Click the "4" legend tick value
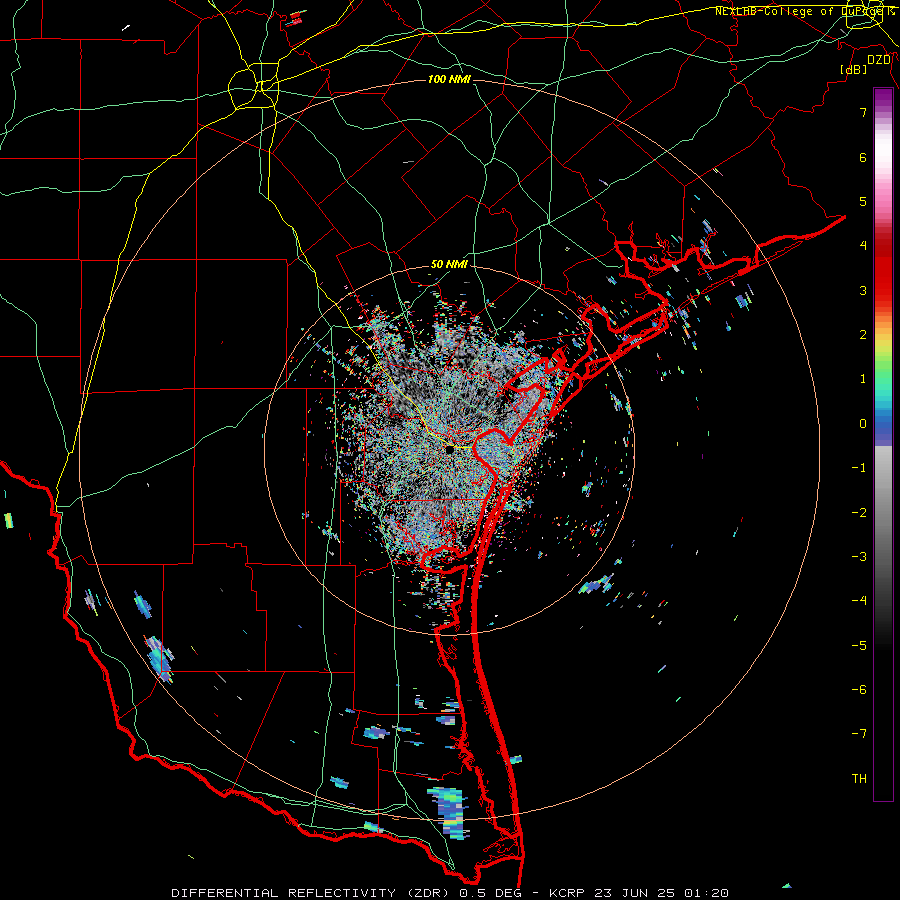This screenshot has width=900, height=900. pyautogui.click(x=863, y=246)
